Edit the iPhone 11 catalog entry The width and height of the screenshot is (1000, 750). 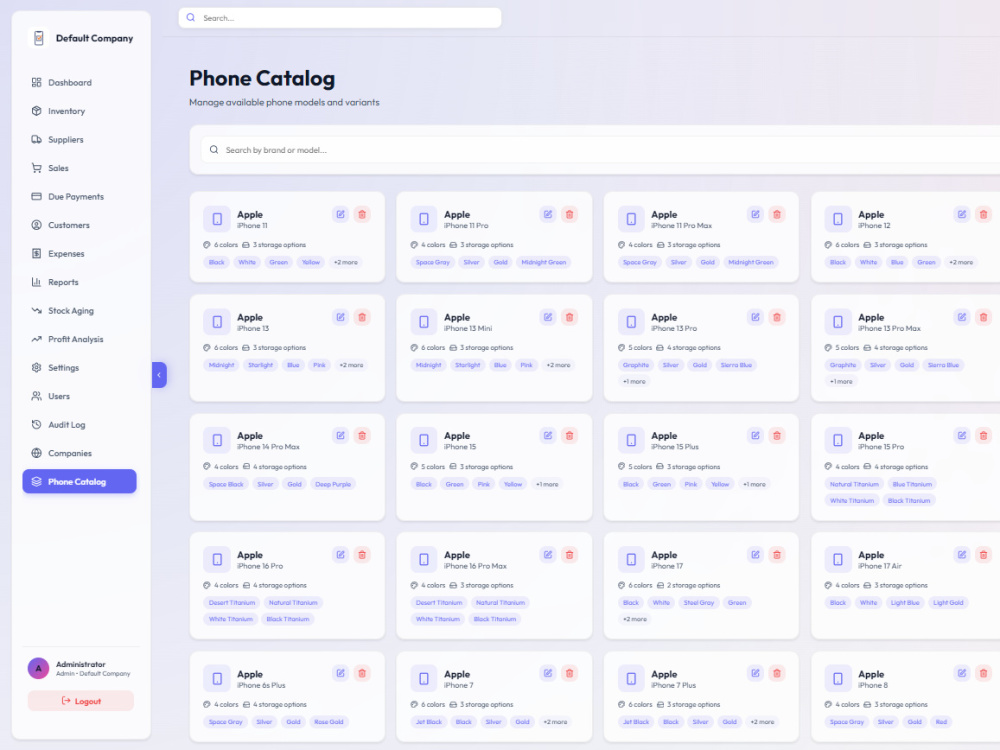point(341,214)
